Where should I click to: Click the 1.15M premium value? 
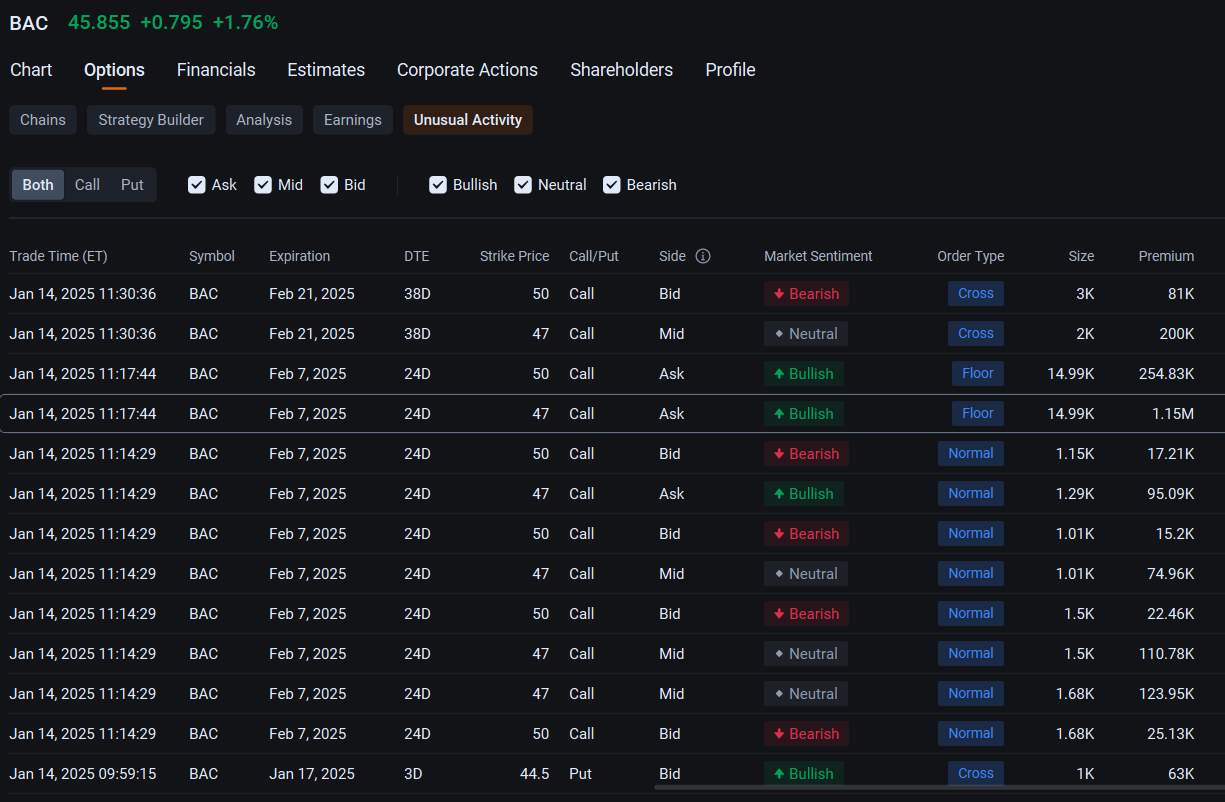click(x=1173, y=414)
